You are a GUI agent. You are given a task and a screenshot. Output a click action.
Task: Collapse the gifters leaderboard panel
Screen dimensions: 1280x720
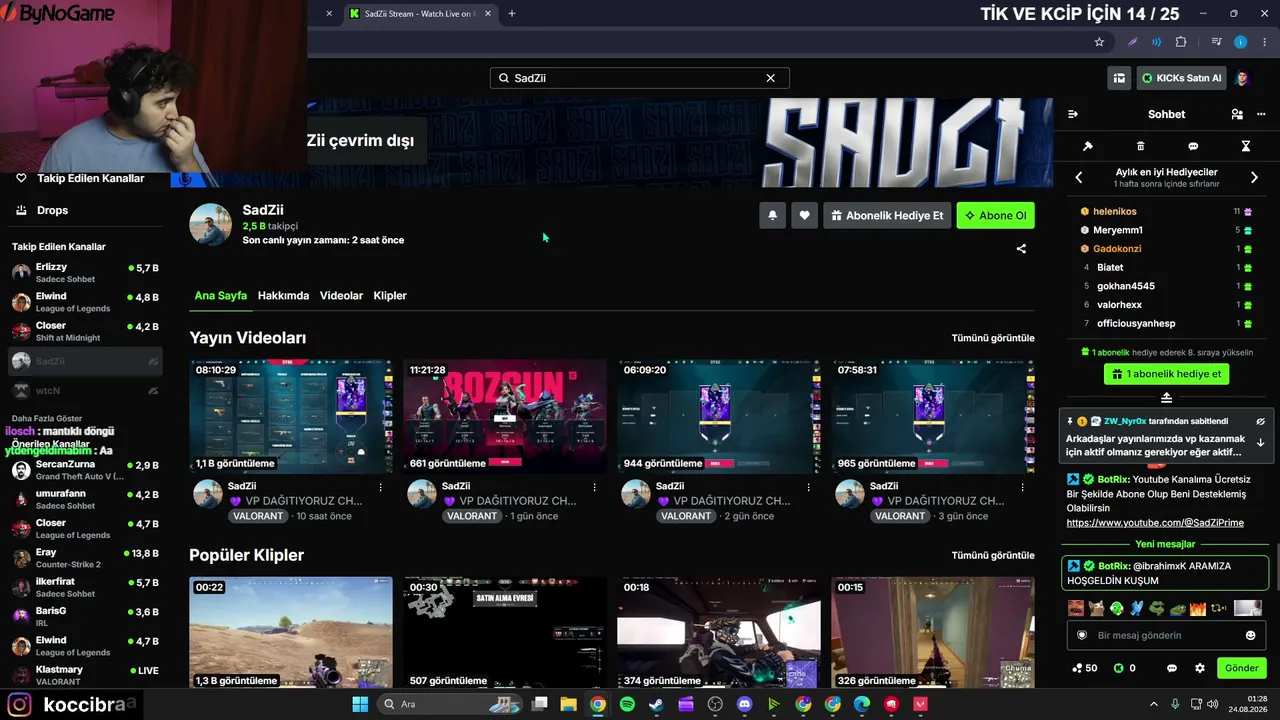[1166, 398]
